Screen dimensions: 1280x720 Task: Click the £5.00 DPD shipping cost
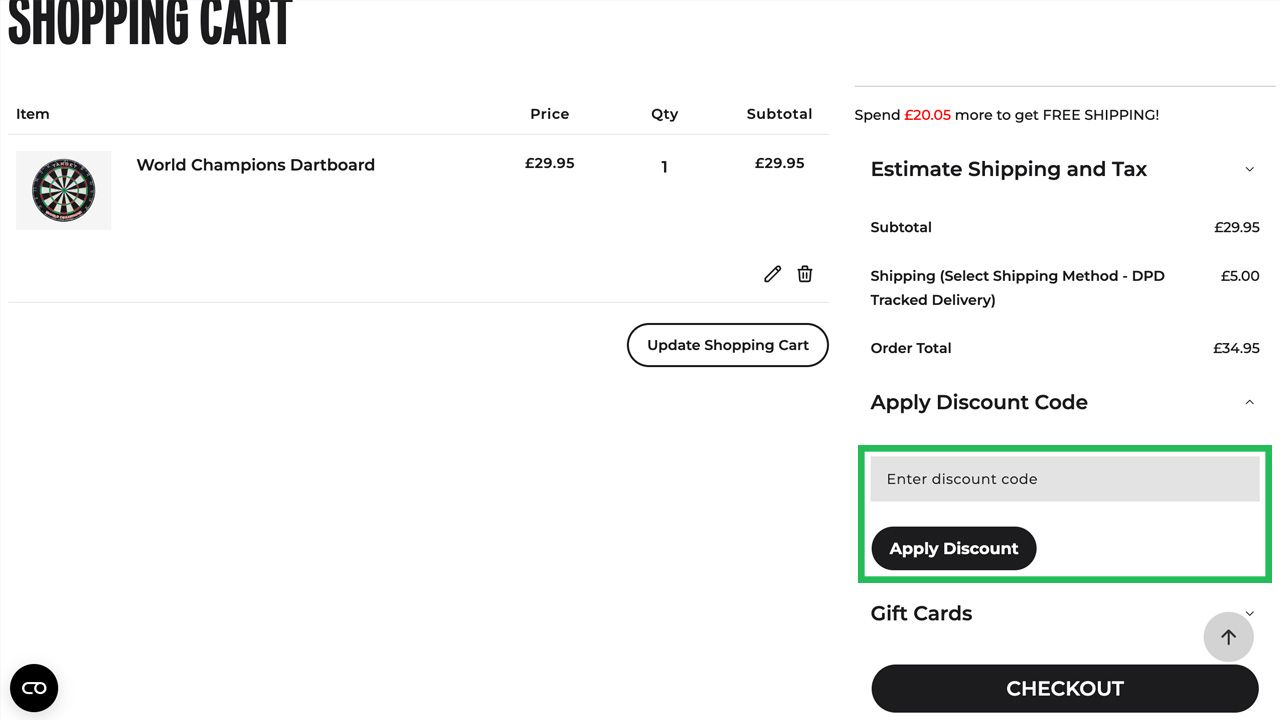click(x=1240, y=276)
